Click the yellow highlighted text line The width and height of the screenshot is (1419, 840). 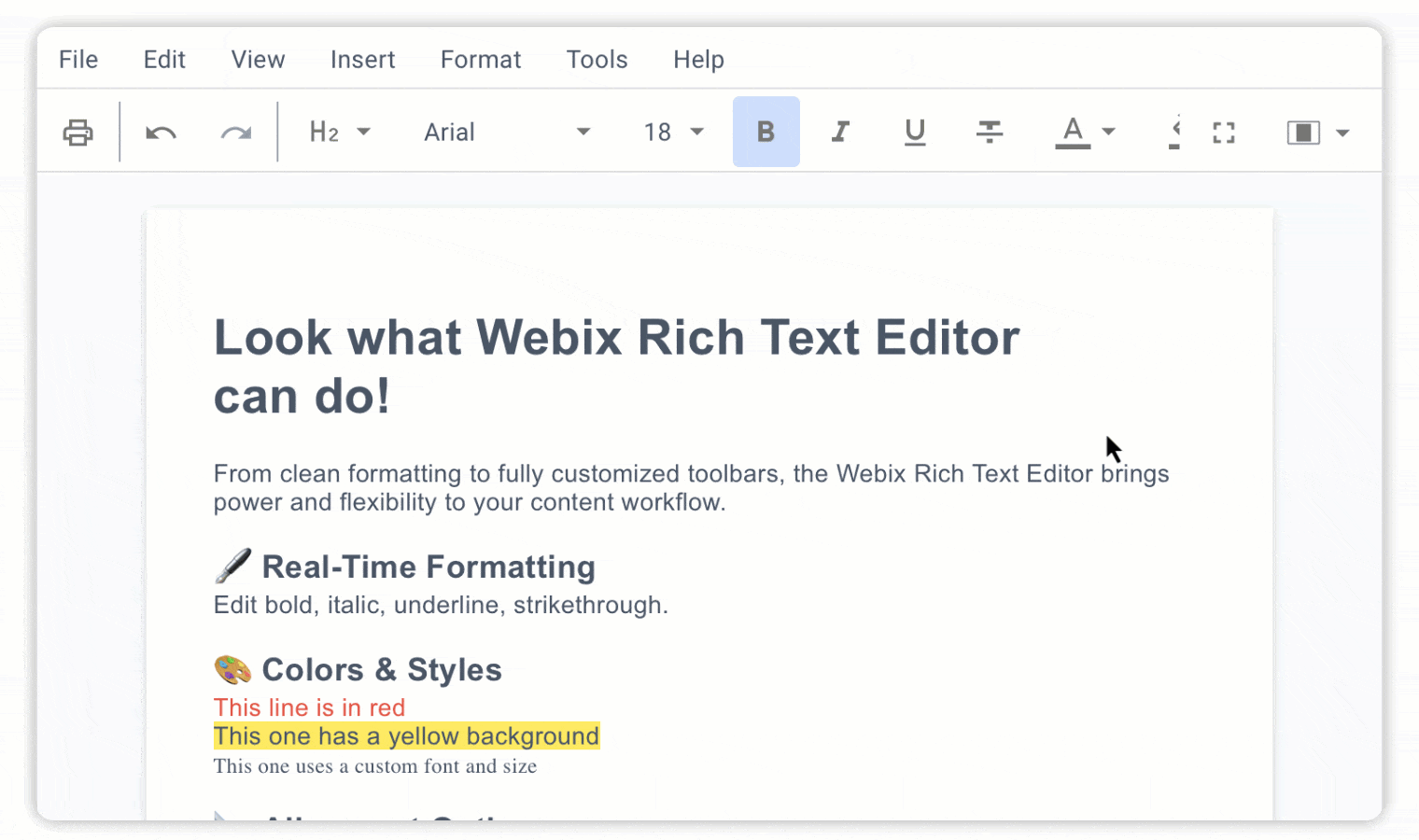406,736
